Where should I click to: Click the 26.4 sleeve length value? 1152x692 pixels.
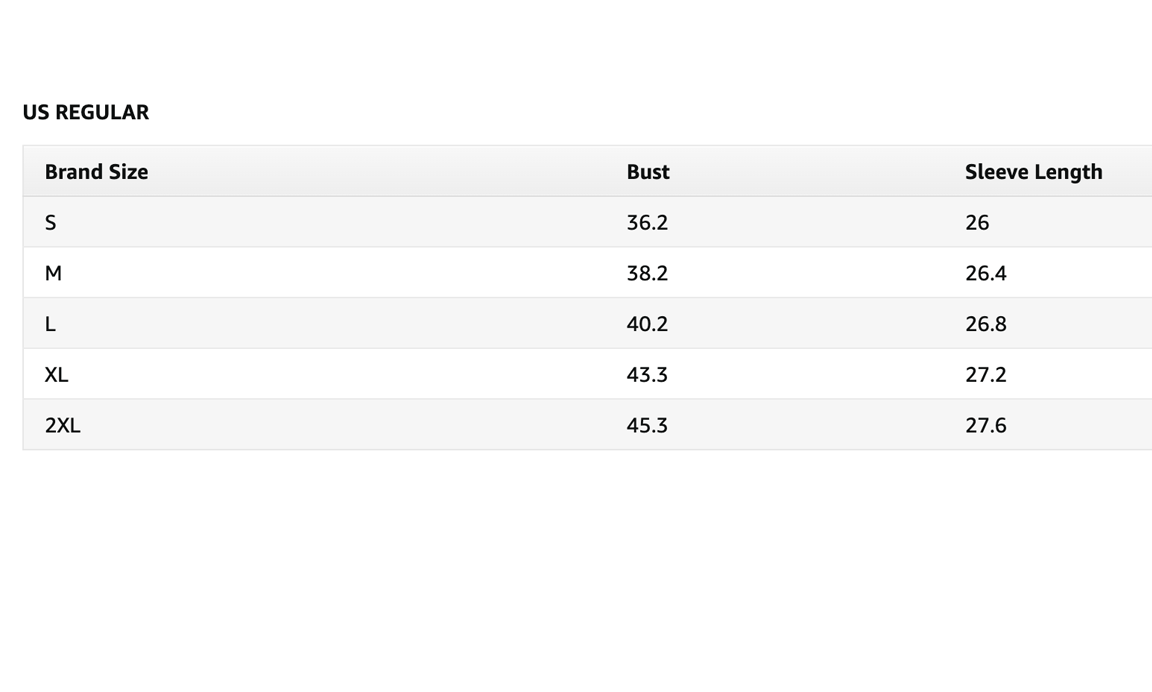(985, 273)
